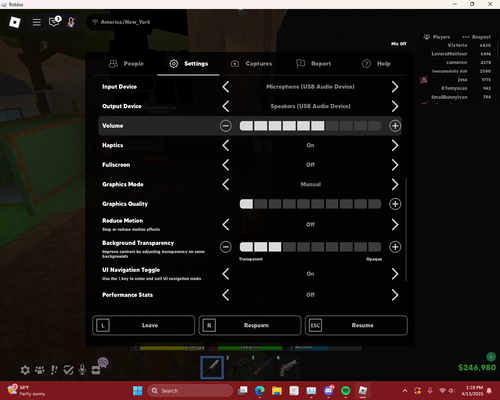Image resolution: width=500 pixels, height=400 pixels.
Task: Click the in-game microphone icon at bottom left
Action: [x=82, y=369]
